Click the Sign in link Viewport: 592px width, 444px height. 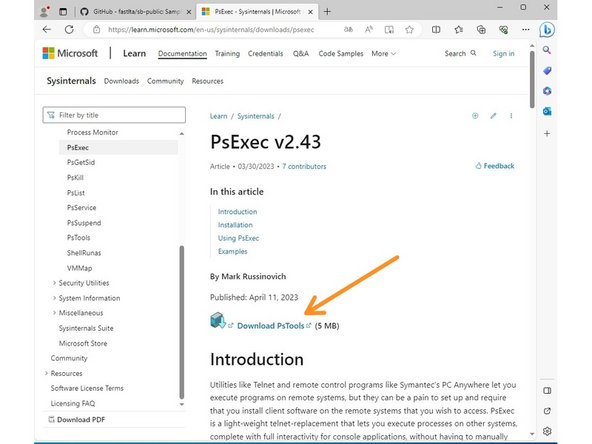(503, 54)
